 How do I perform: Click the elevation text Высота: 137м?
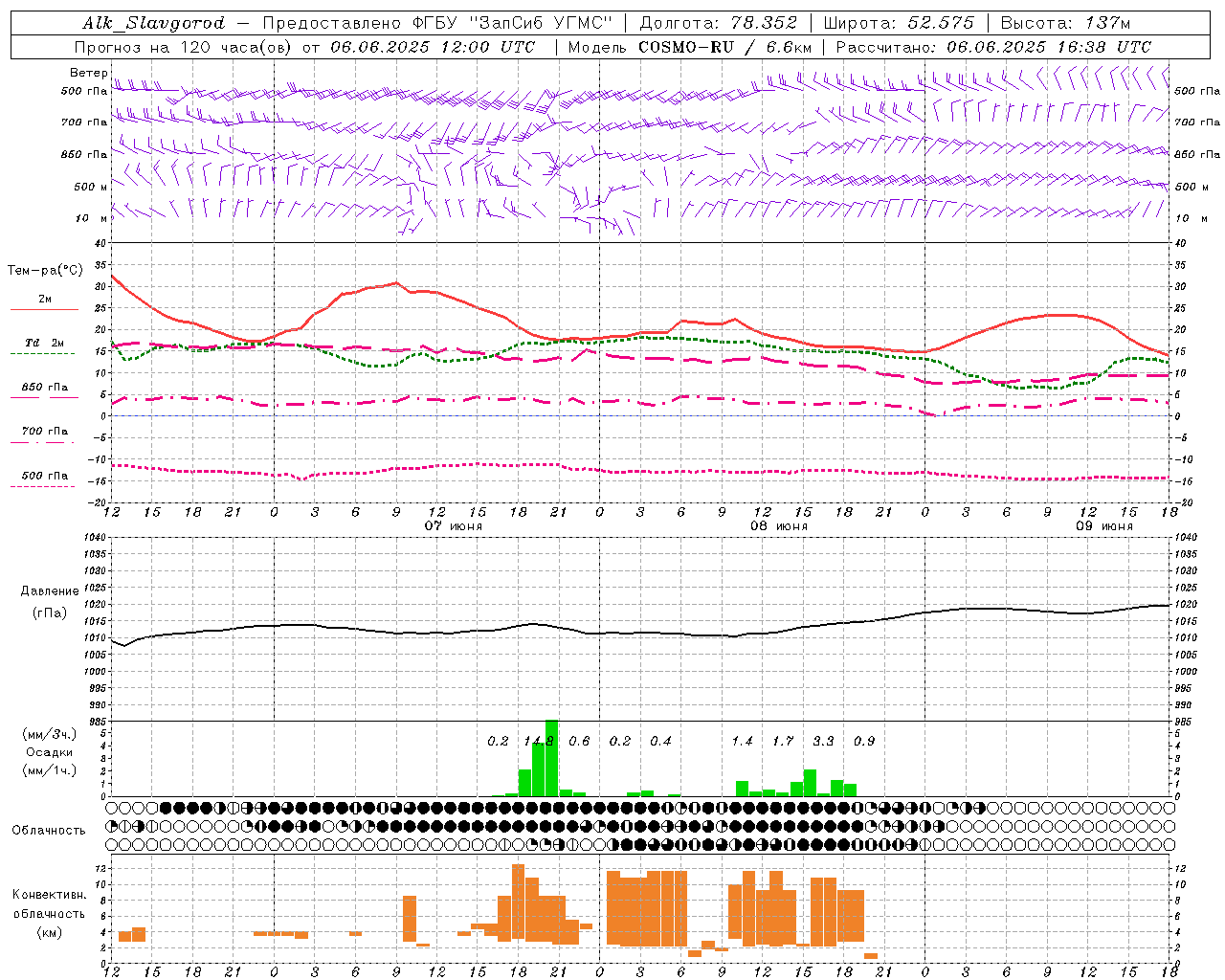[x=1065, y=23]
